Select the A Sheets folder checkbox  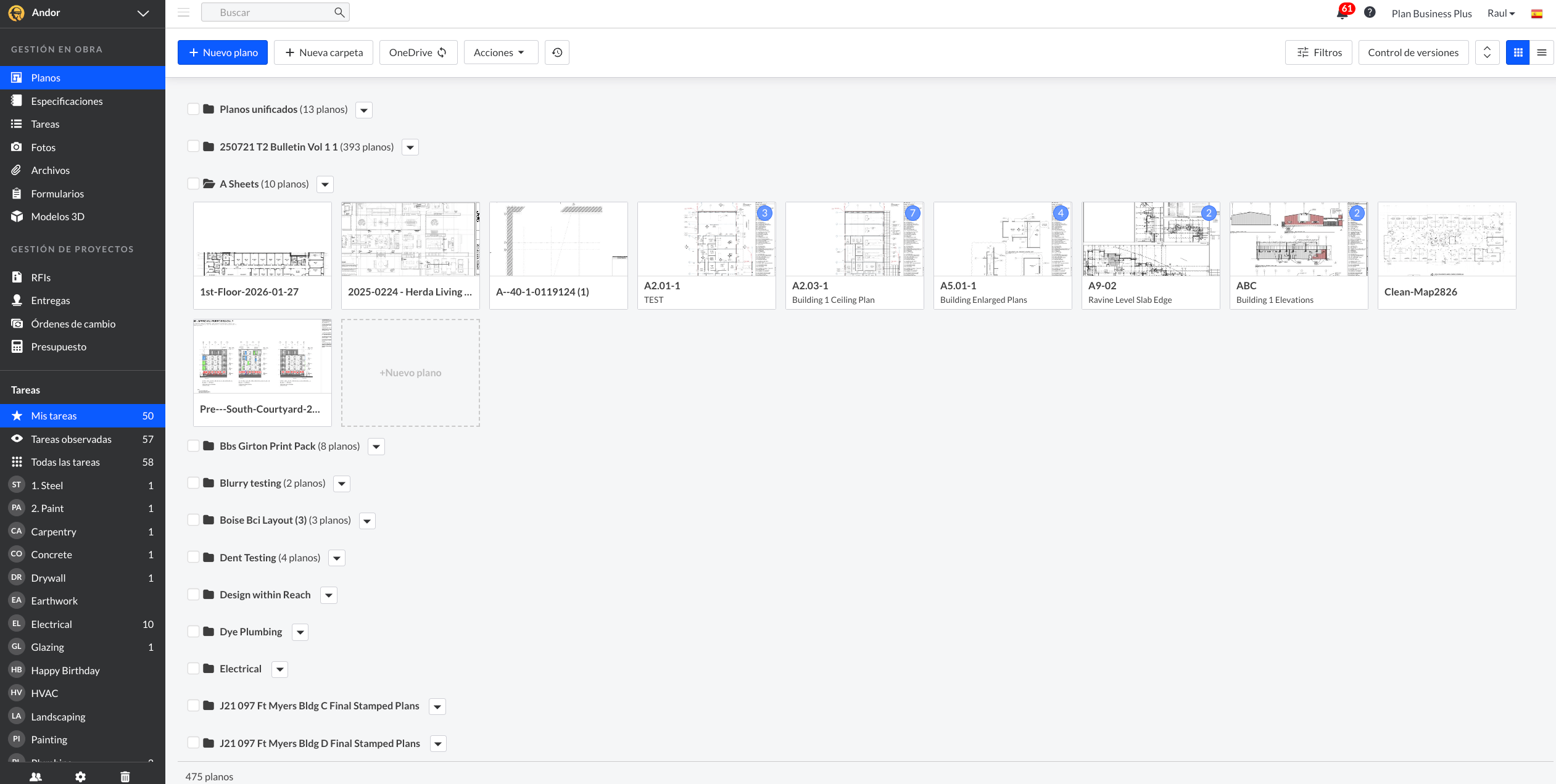point(193,184)
